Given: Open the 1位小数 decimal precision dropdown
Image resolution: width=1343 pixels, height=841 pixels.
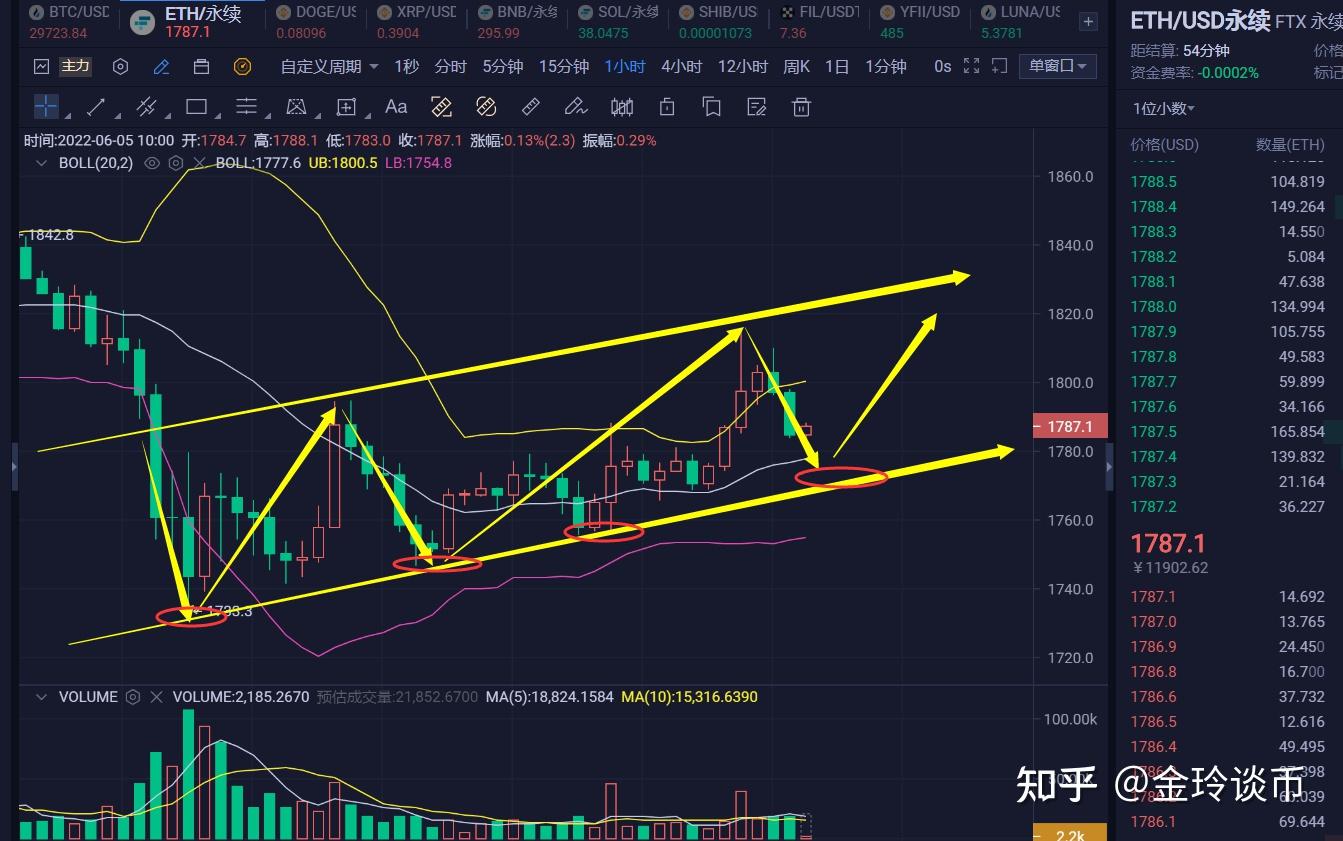Looking at the screenshot, I should 1164,108.
